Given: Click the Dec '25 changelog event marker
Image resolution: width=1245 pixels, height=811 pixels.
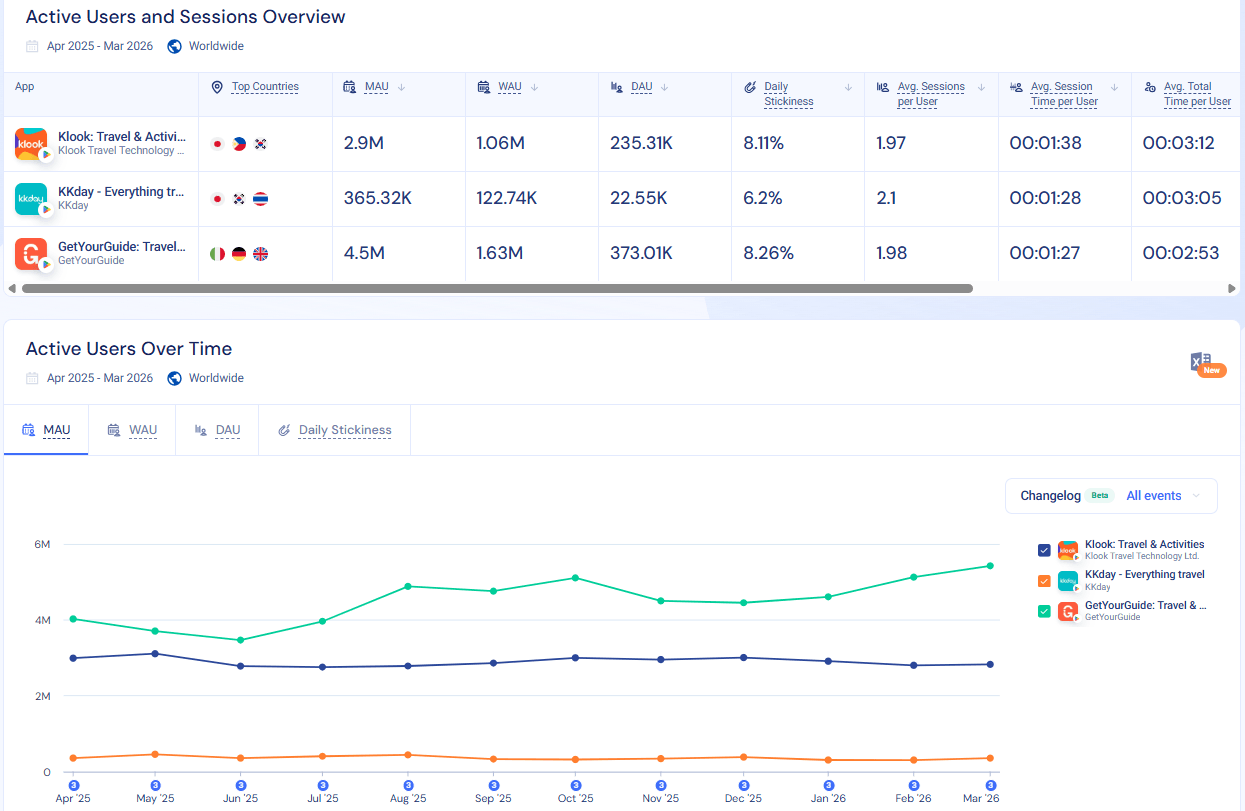Looking at the screenshot, I should [x=743, y=785].
